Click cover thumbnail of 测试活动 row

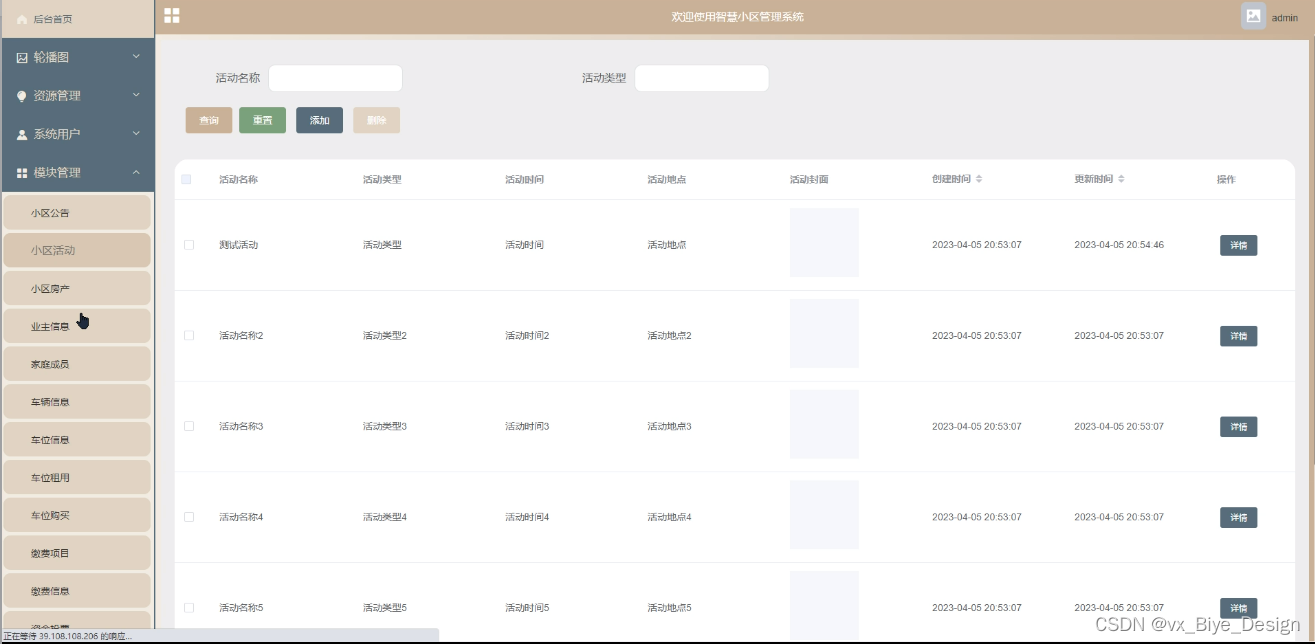coord(824,242)
